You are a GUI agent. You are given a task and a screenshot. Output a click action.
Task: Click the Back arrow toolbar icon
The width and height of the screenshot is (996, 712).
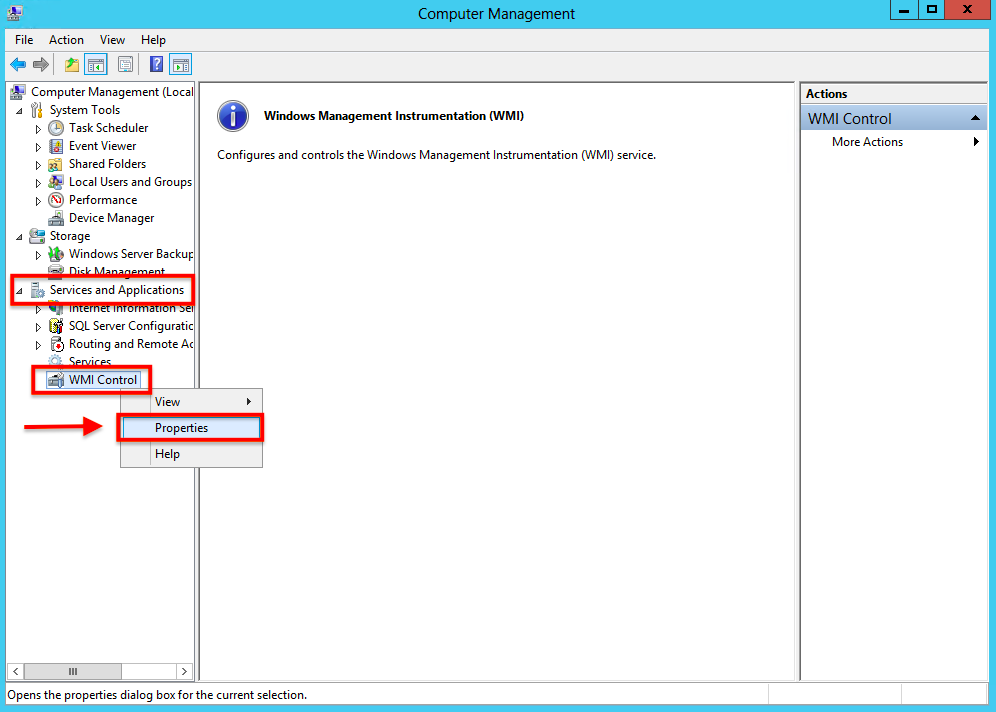tap(18, 64)
